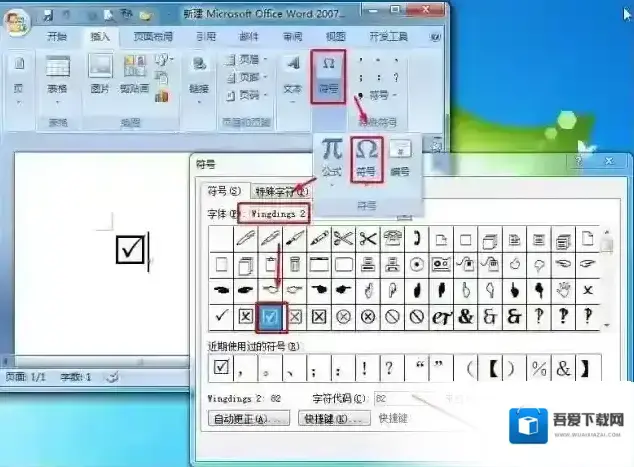
Task: Save the document from the quick access toolbar
Action: pyautogui.click(x=48, y=16)
